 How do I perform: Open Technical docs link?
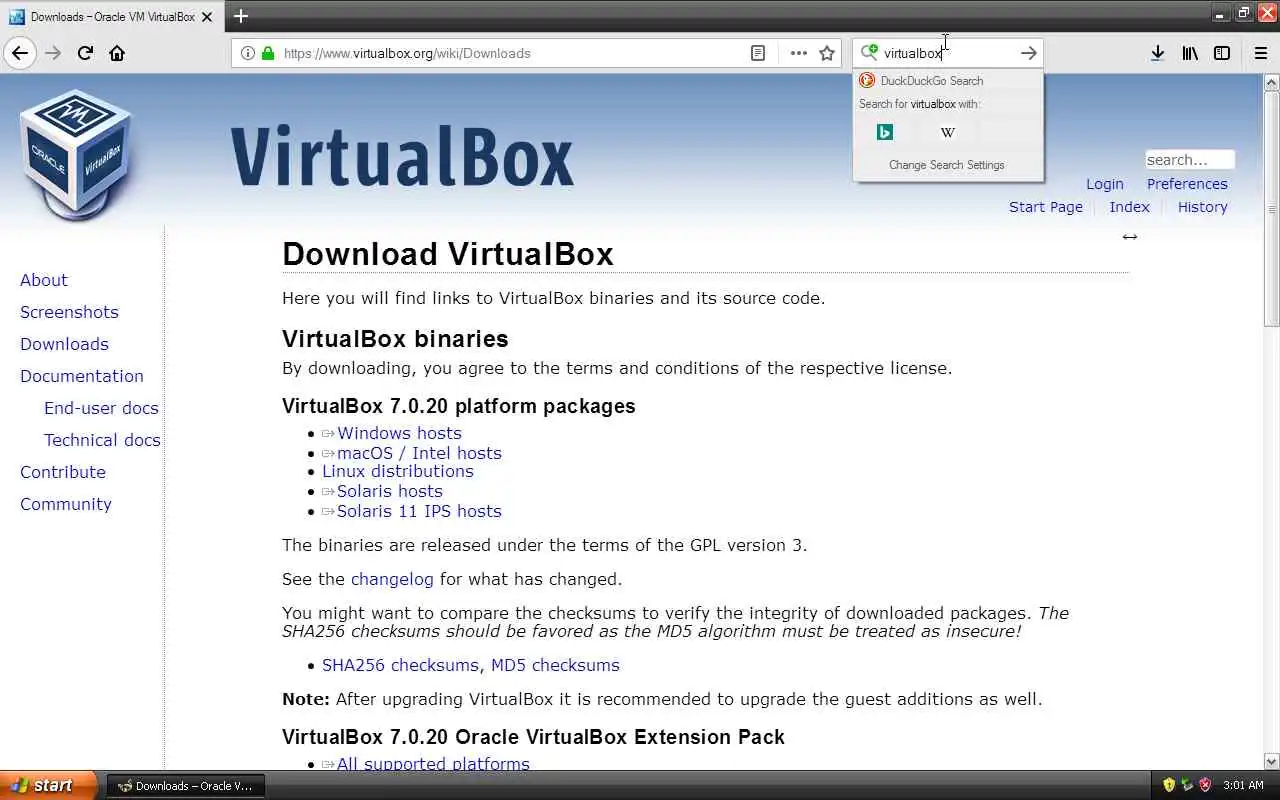point(102,440)
